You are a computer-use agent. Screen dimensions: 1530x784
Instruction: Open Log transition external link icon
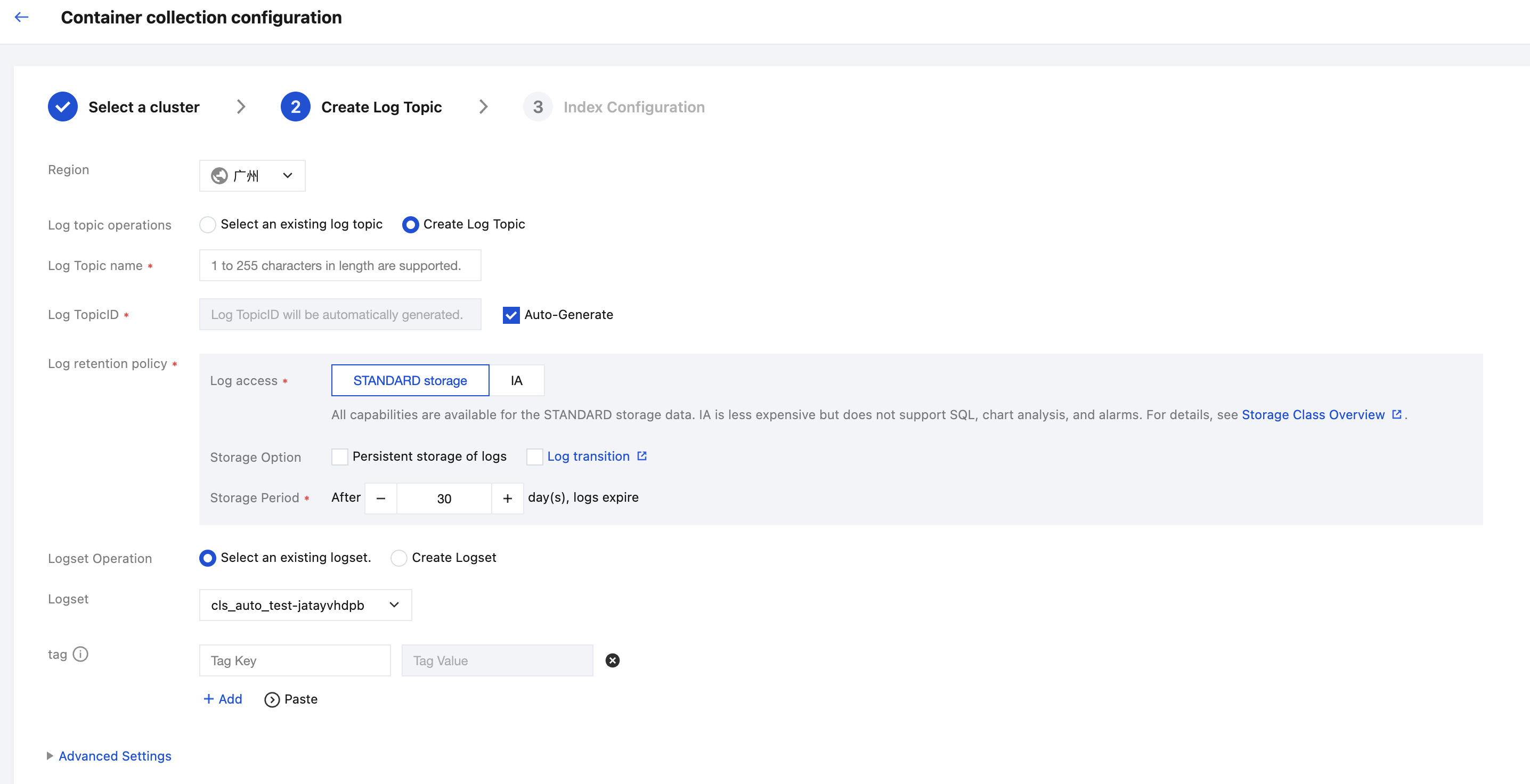pos(642,456)
